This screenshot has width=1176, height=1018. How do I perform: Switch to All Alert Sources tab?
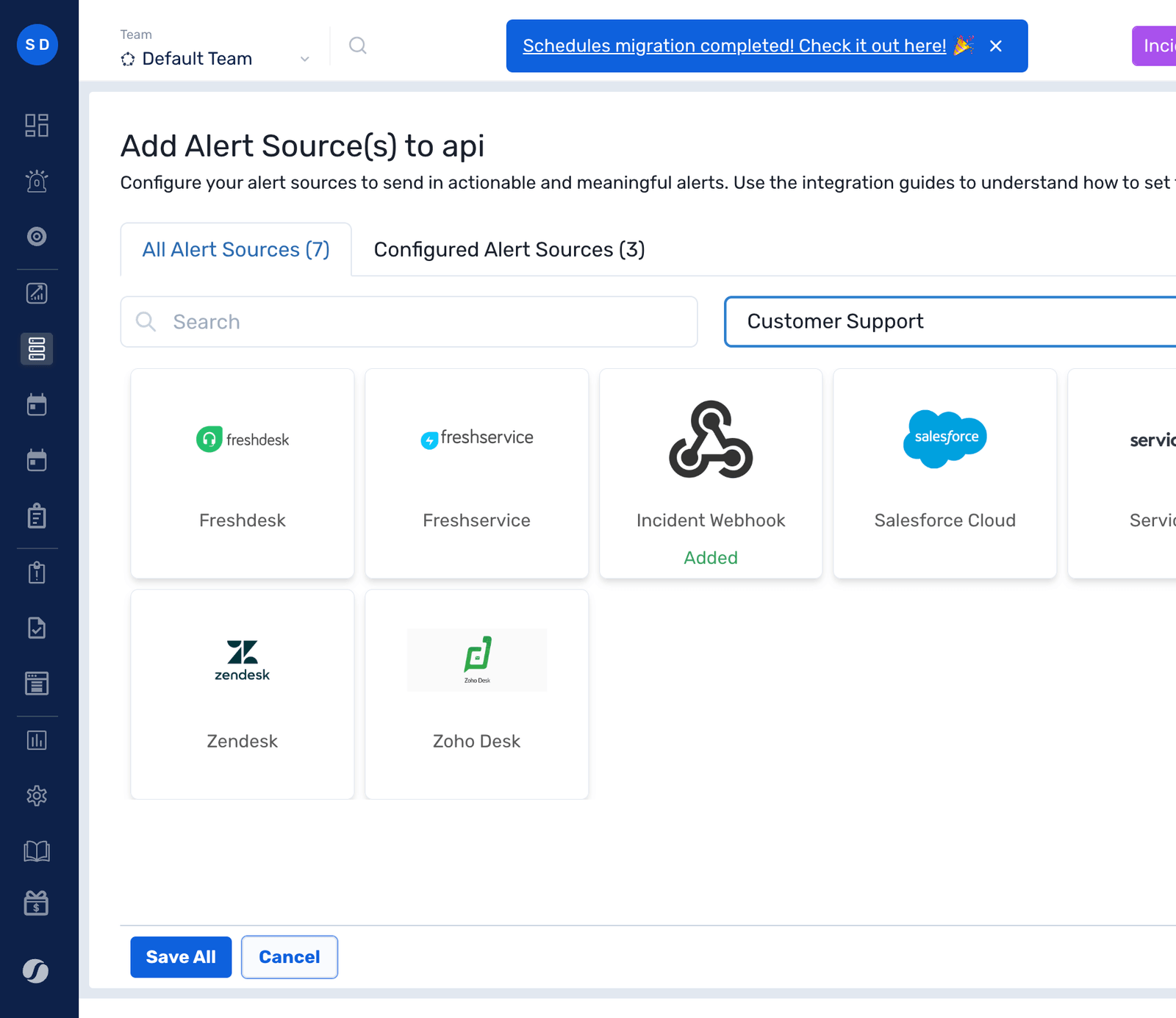point(235,249)
